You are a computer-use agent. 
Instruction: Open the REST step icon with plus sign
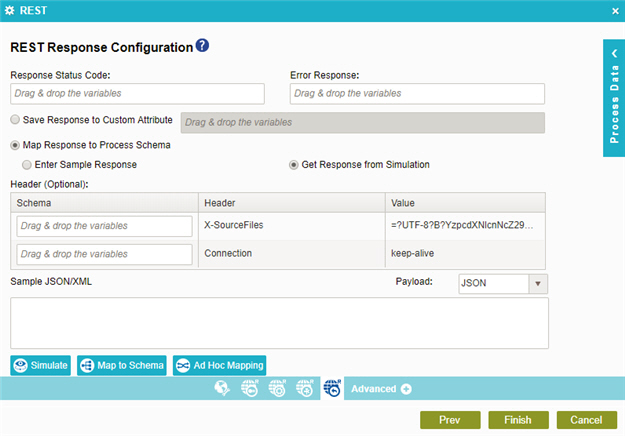[305, 388]
